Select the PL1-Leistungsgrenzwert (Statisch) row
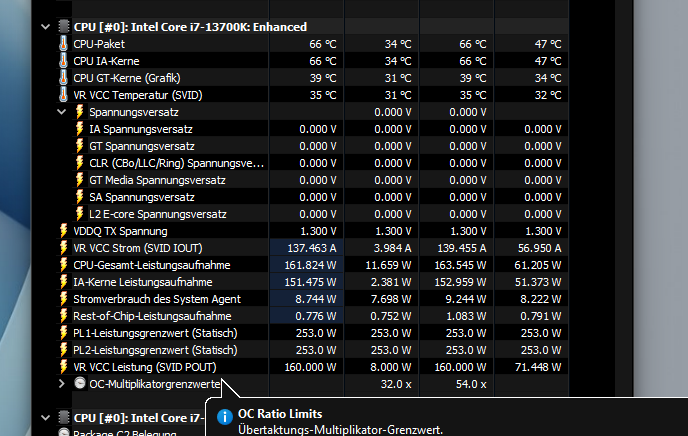Viewport: 688px width, 436px height. coord(312,333)
